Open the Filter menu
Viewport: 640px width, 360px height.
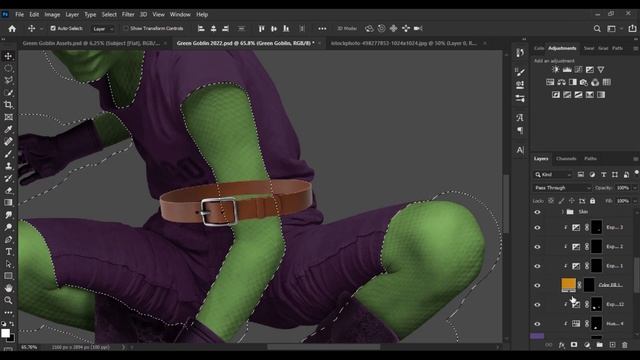[128, 14]
